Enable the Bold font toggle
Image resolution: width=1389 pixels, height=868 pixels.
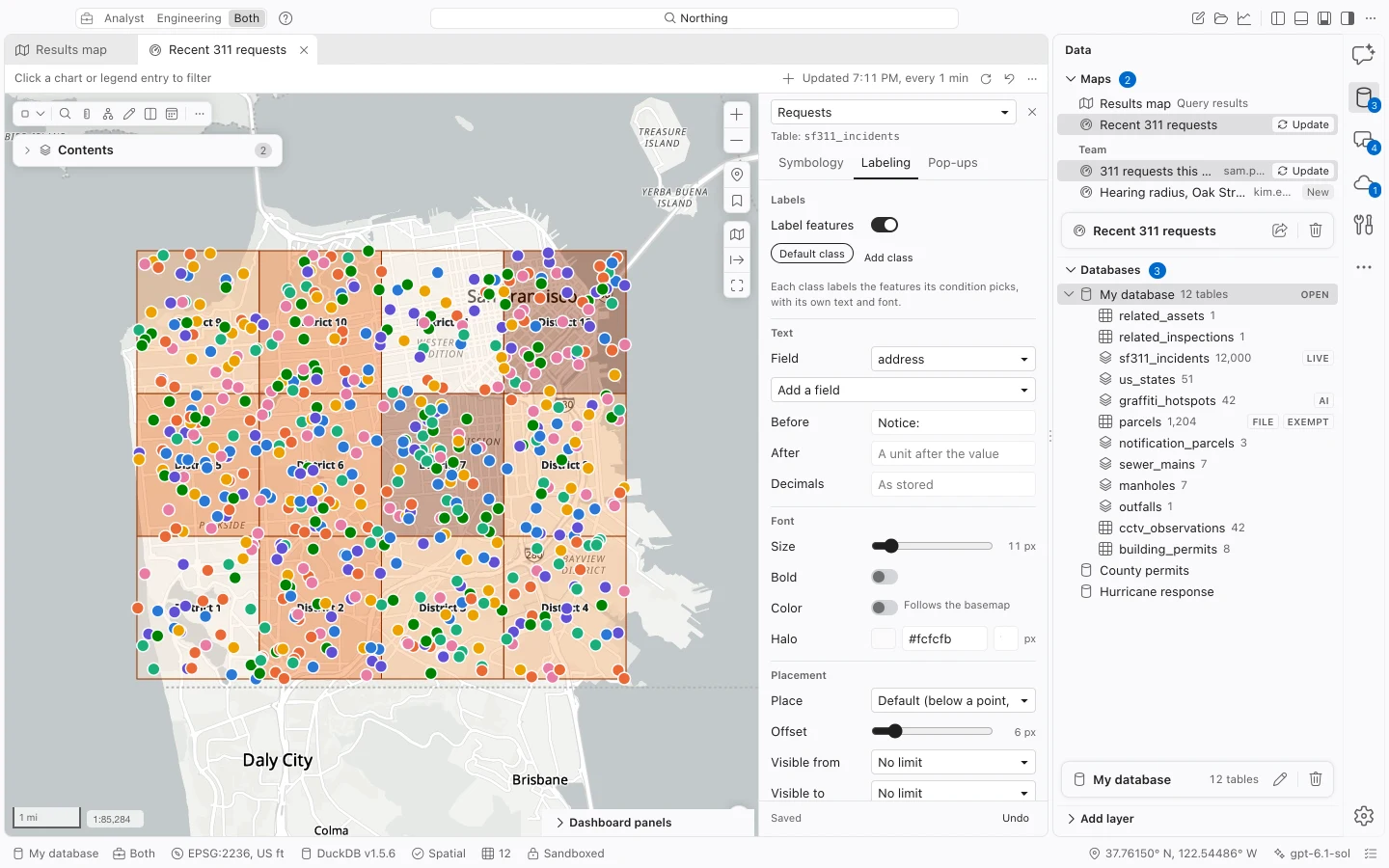click(885, 577)
